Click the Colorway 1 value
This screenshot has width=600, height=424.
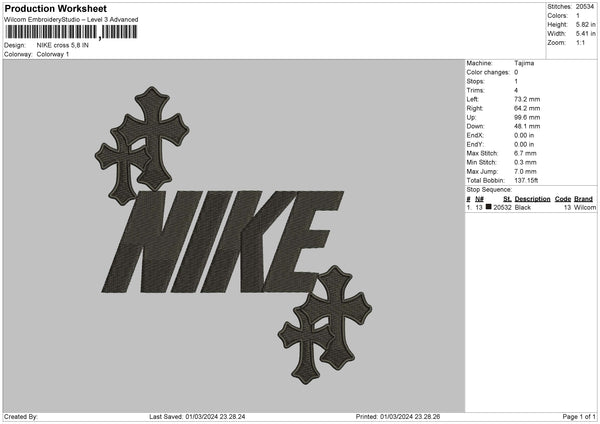tap(53, 54)
